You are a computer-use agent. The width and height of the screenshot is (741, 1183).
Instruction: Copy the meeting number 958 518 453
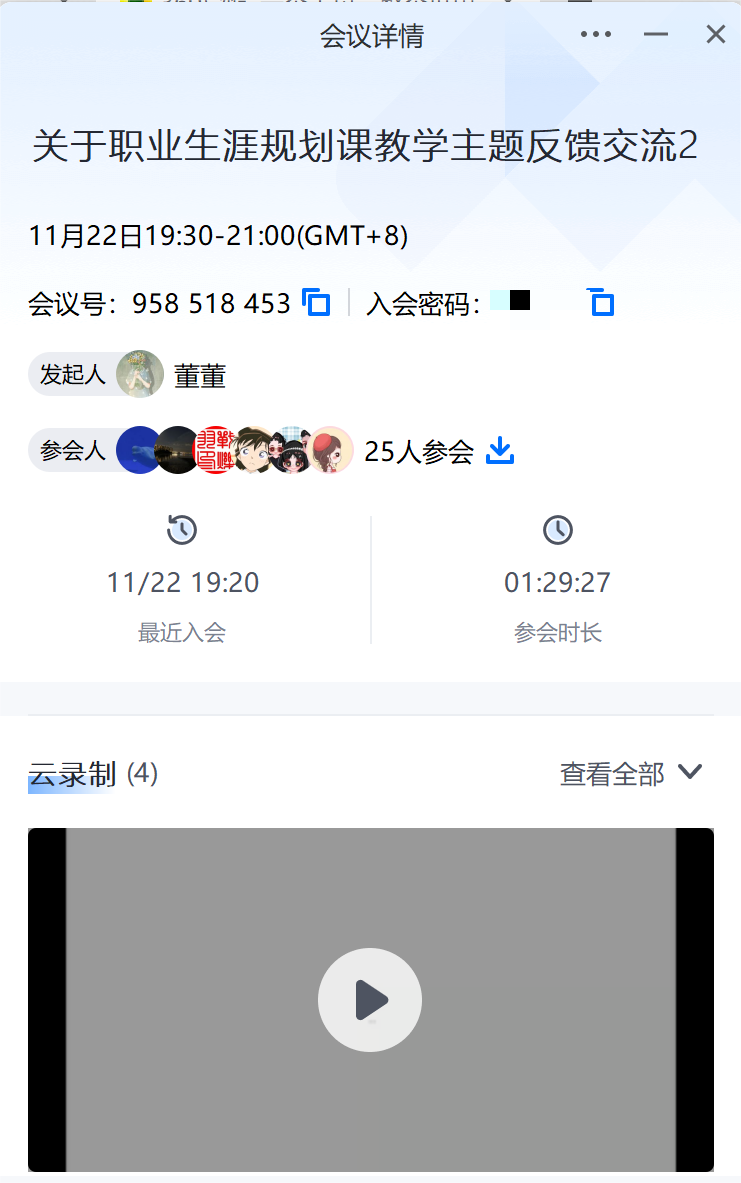316,303
